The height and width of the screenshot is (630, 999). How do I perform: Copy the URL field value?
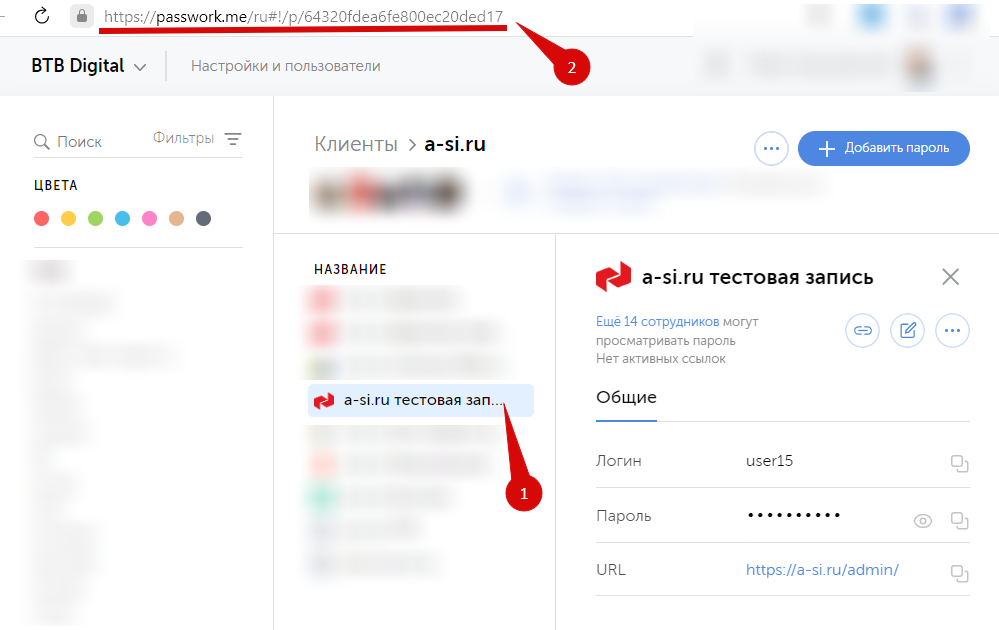pos(959,573)
